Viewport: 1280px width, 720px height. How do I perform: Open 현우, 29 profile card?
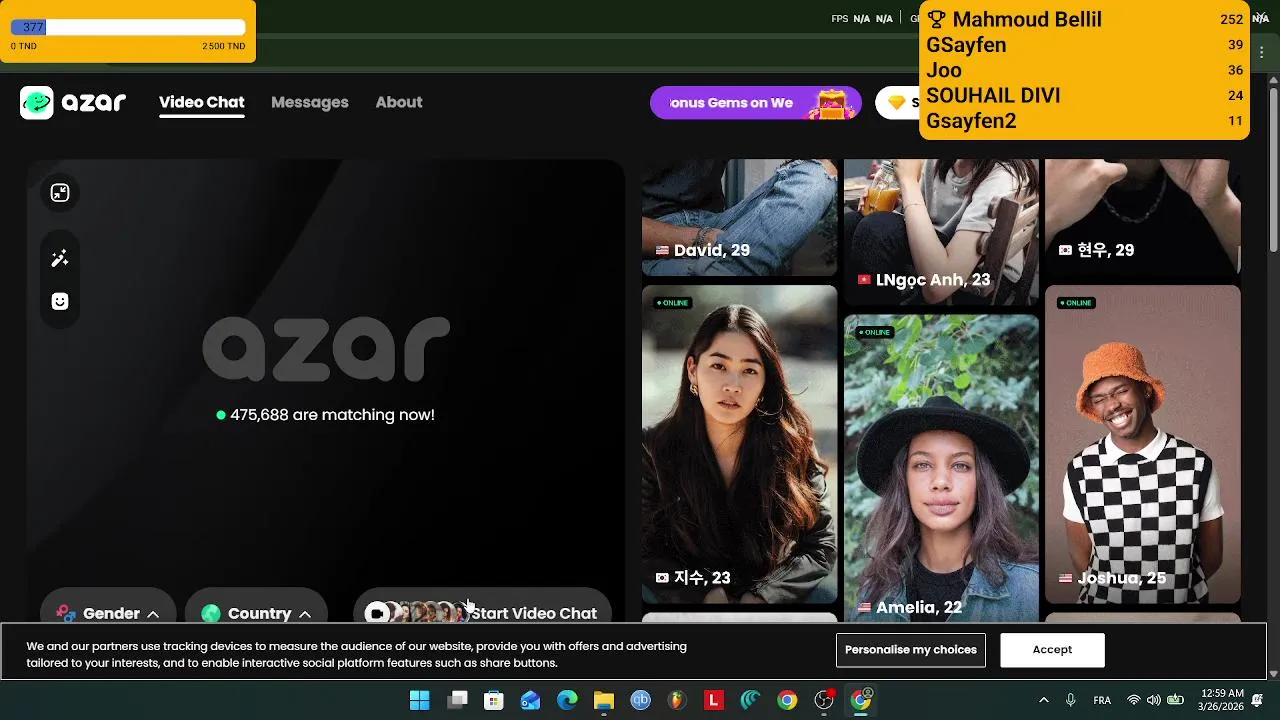(1143, 217)
